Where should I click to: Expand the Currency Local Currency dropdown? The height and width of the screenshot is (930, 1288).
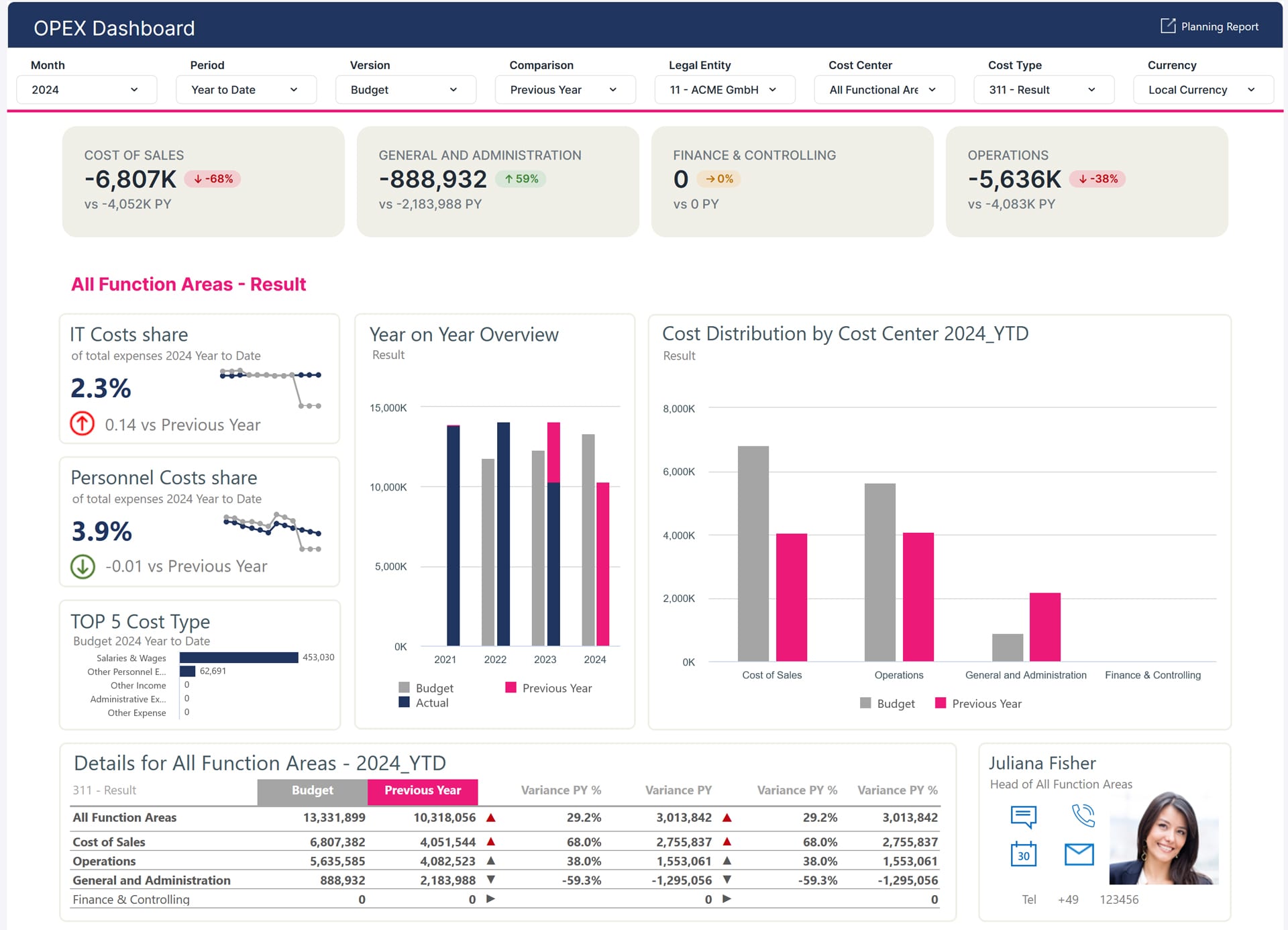pos(1202,90)
